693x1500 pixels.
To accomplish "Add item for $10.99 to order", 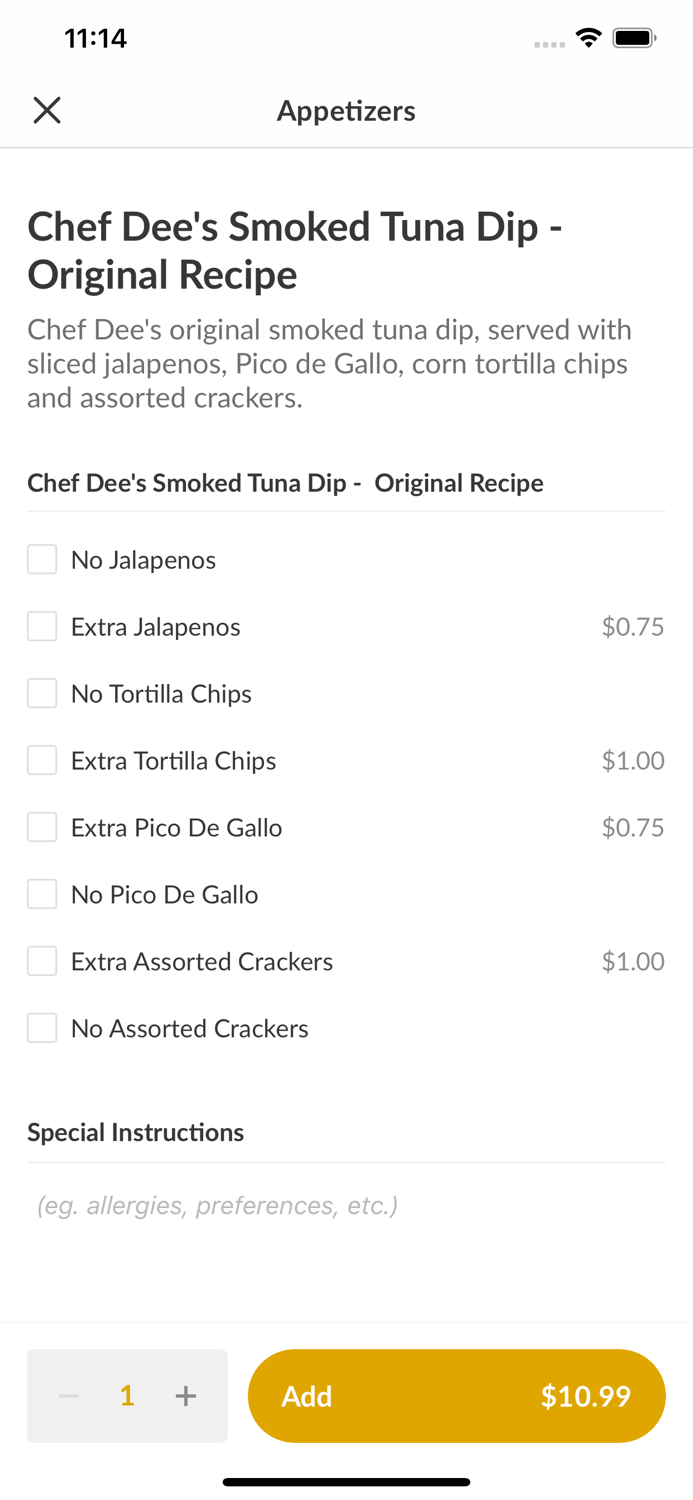I will point(456,1396).
